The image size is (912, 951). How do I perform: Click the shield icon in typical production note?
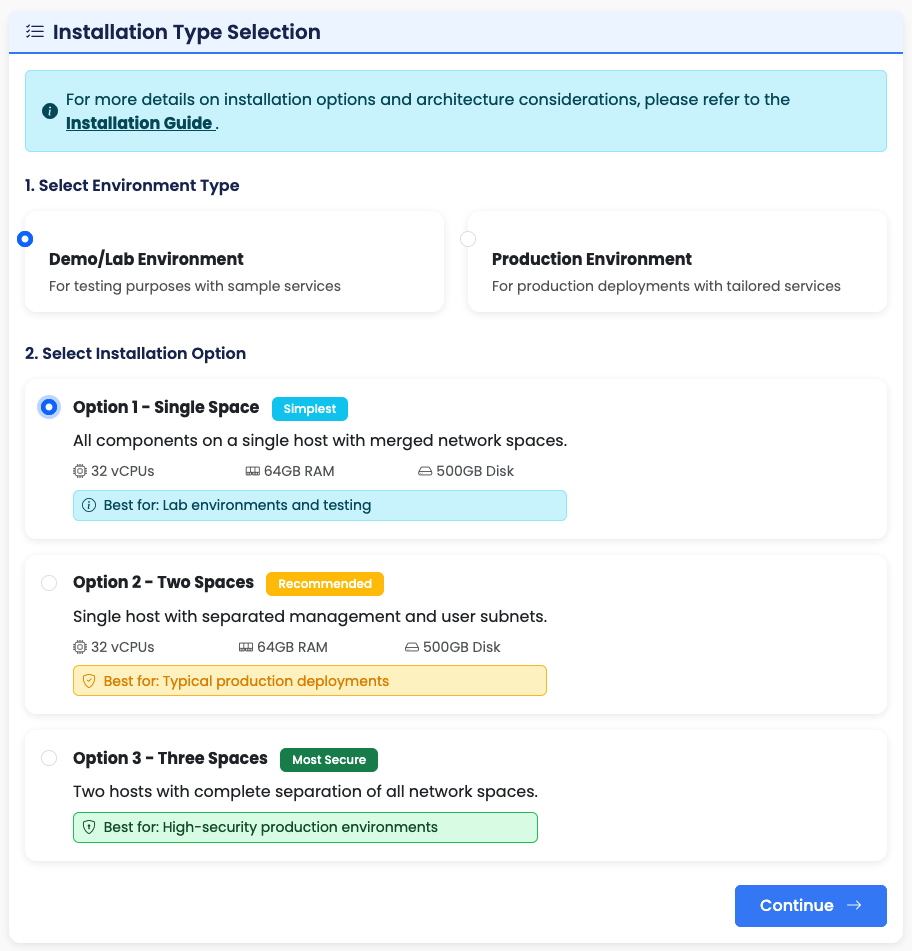pos(89,681)
